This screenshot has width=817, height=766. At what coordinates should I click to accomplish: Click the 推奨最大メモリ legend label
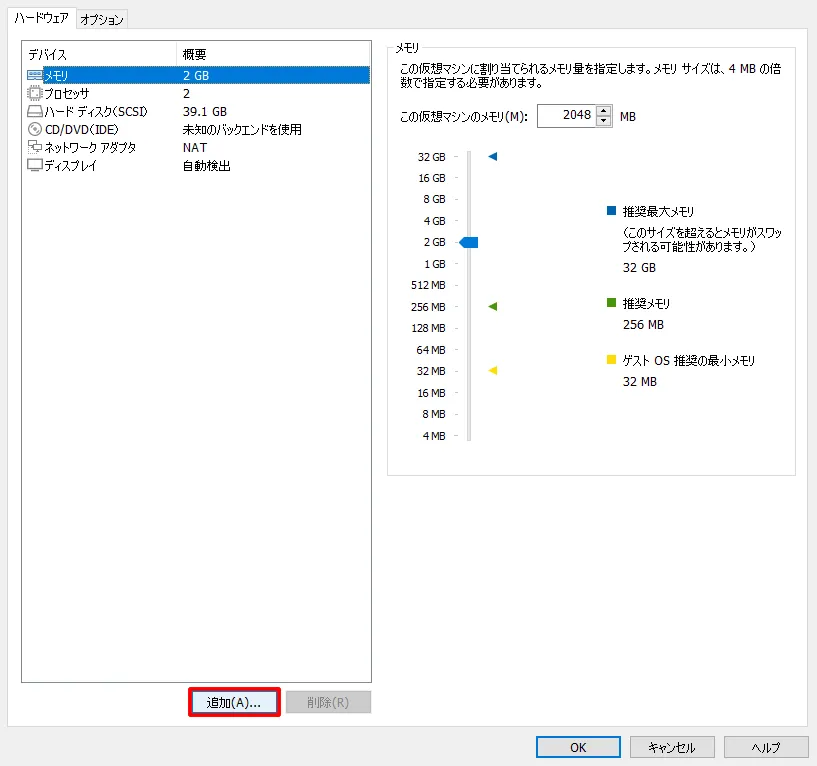click(x=658, y=212)
